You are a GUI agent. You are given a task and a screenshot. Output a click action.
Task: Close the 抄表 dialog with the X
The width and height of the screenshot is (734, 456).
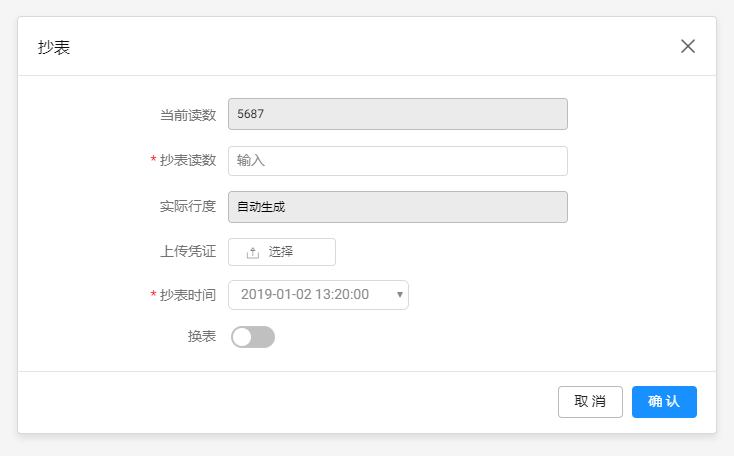pos(688,46)
